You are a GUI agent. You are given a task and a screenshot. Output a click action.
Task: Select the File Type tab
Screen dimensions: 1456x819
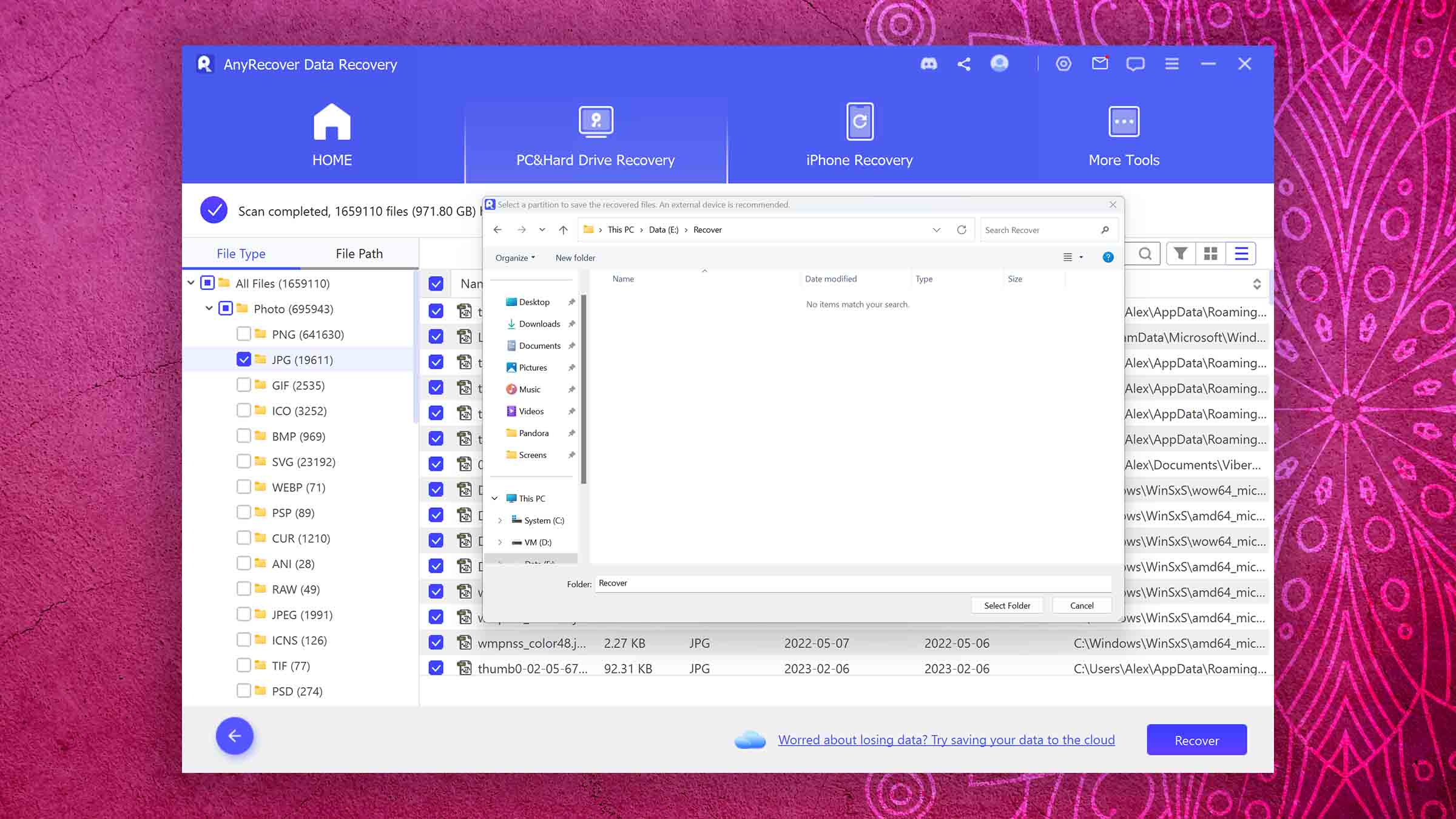tap(241, 254)
